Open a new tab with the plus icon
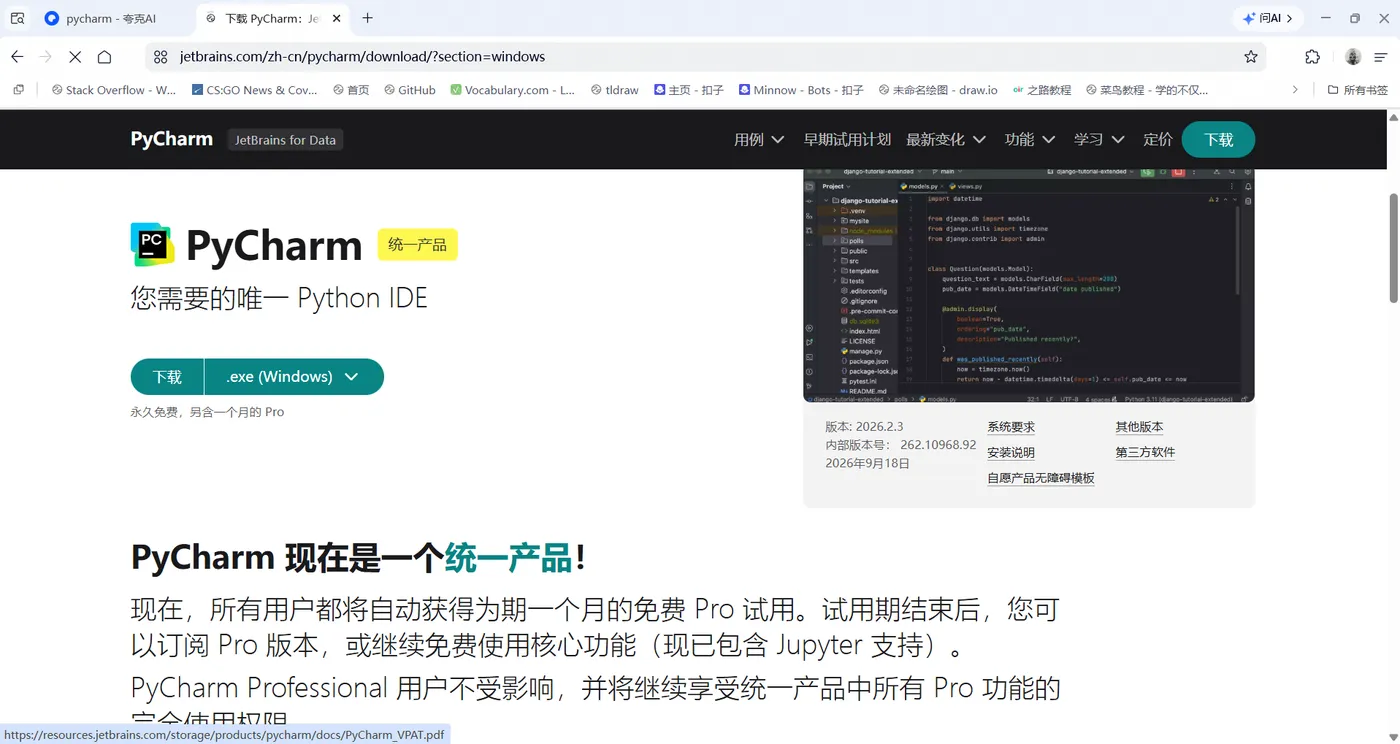1400x744 pixels. [368, 18]
